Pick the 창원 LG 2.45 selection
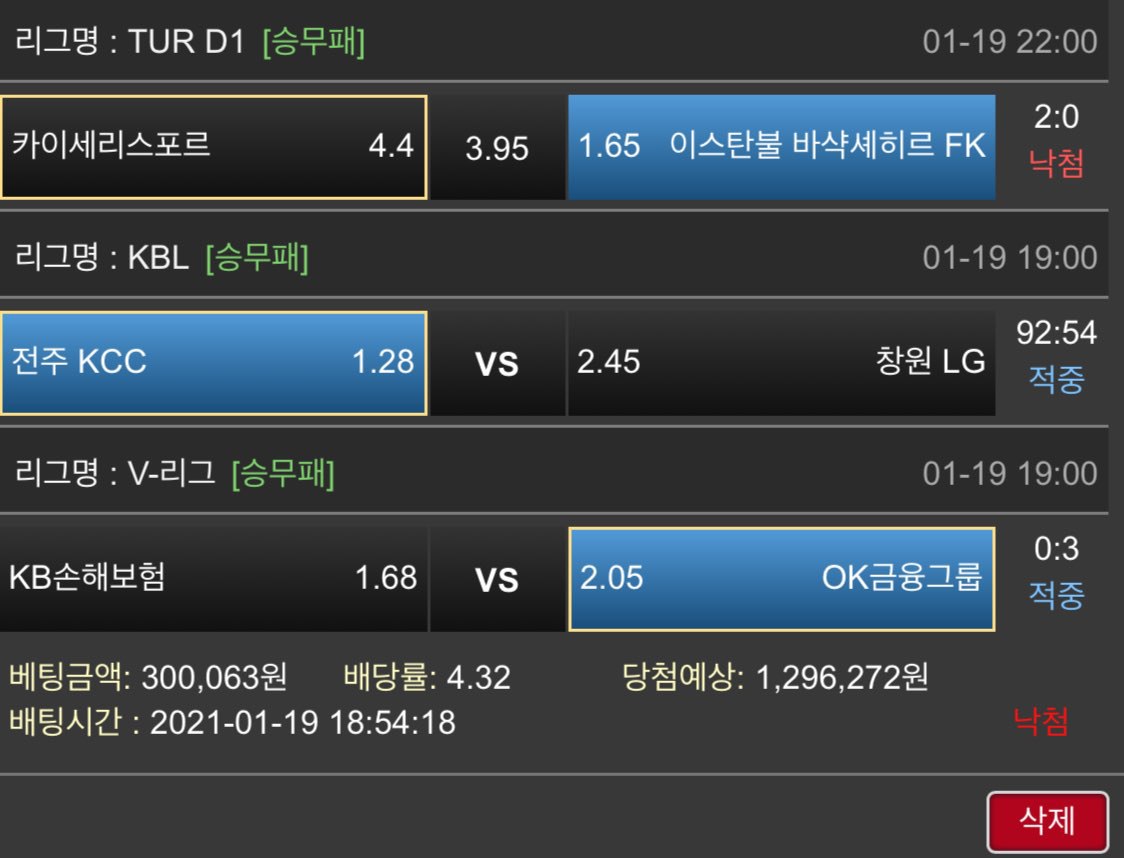The height and width of the screenshot is (858, 1124). tap(781, 362)
